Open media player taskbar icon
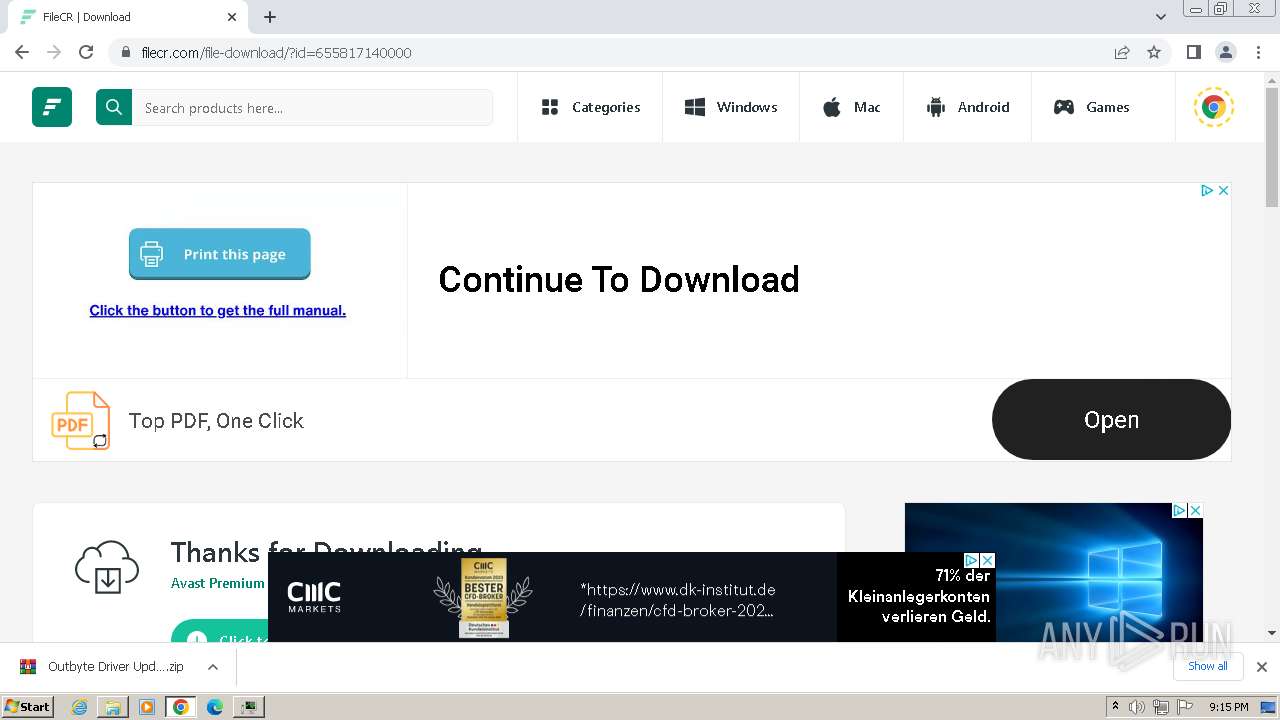The image size is (1280, 720). [147, 707]
